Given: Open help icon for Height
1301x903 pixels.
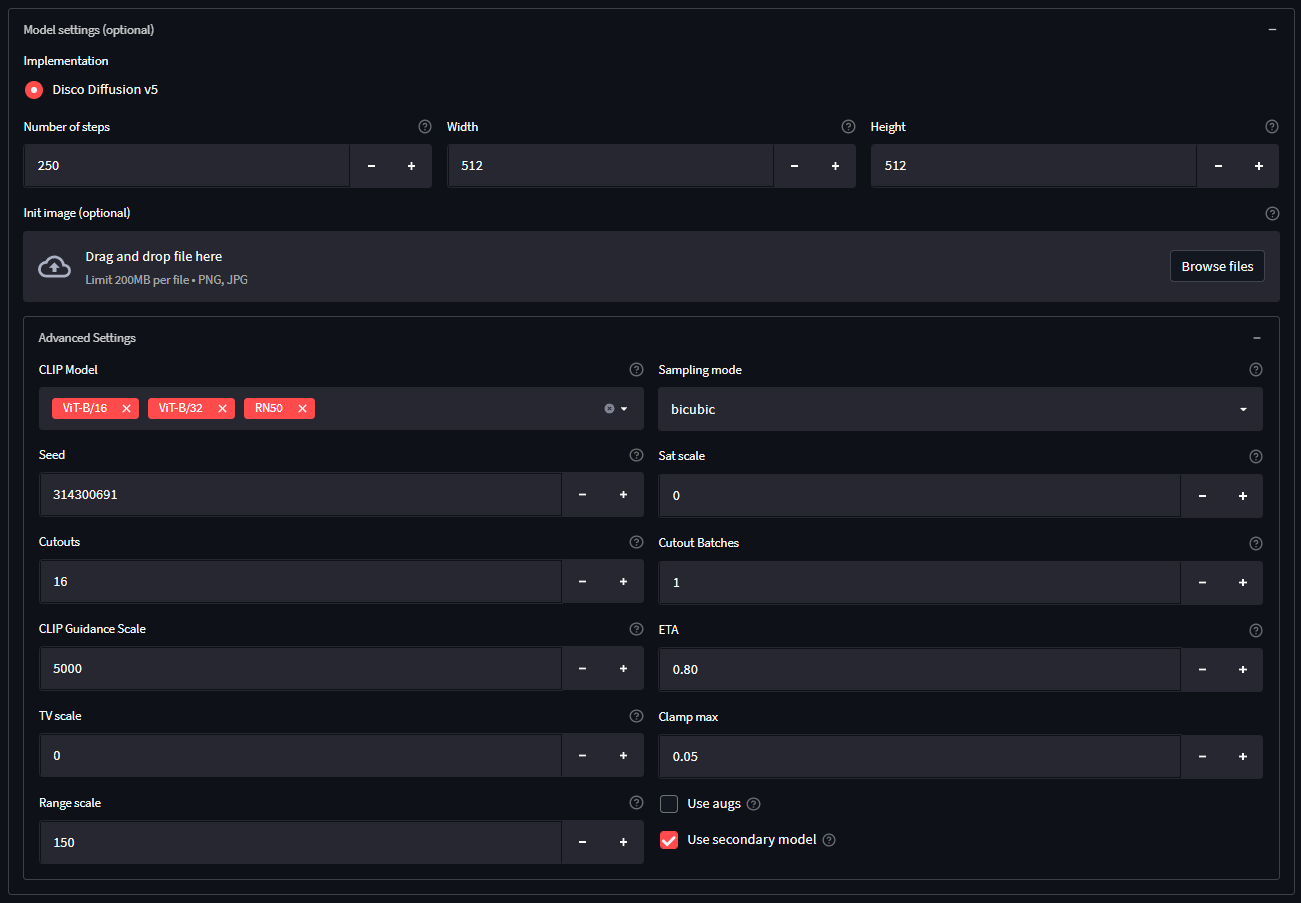Looking at the screenshot, I should (1272, 127).
